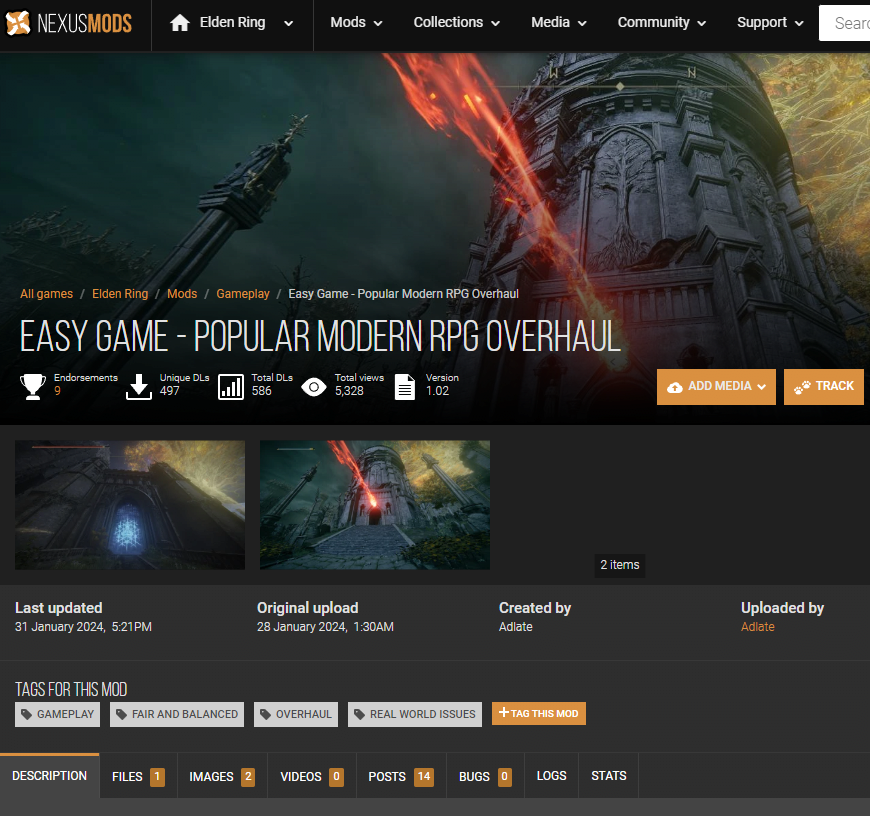Switch to the Stats tab
Viewport: 870px width, 816px height.
pyautogui.click(x=609, y=776)
